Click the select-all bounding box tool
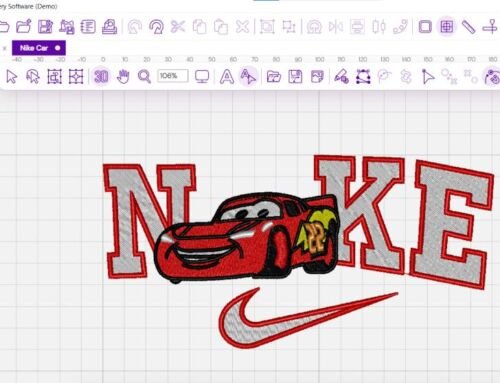Image resolution: width=500 pixels, height=383 pixels. [54, 77]
